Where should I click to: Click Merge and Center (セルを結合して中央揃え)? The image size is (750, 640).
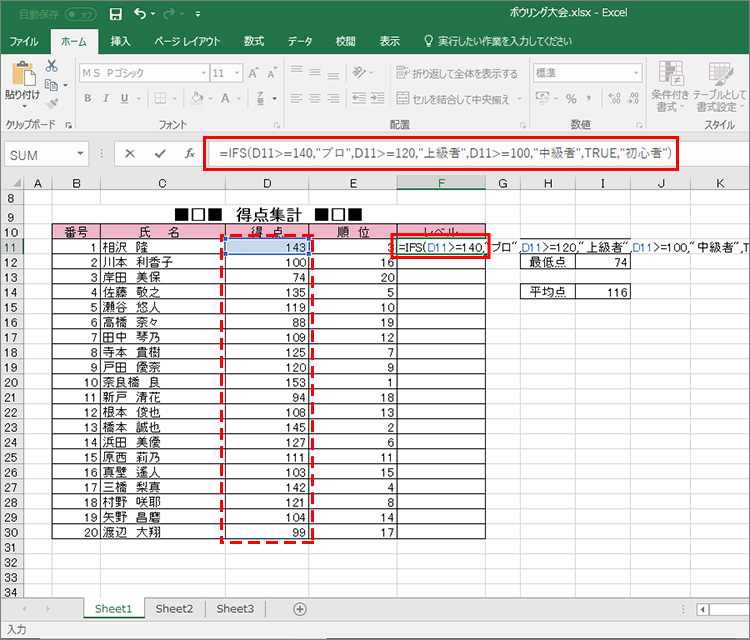458,99
